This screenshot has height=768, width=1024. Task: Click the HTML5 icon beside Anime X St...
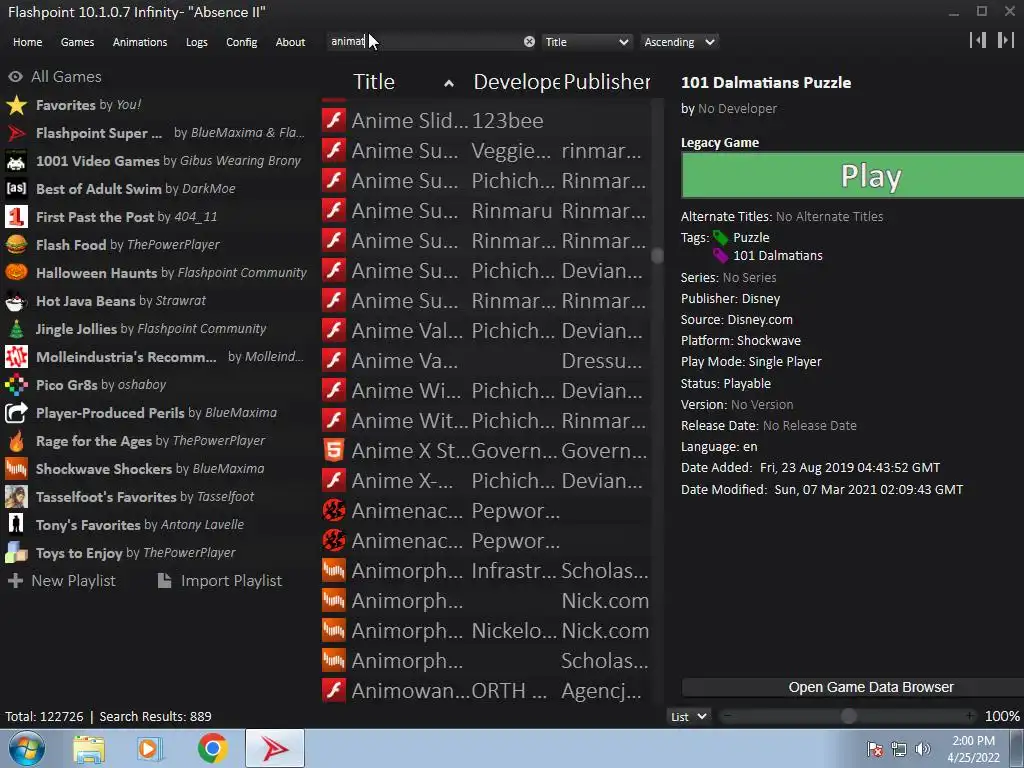(334, 451)
